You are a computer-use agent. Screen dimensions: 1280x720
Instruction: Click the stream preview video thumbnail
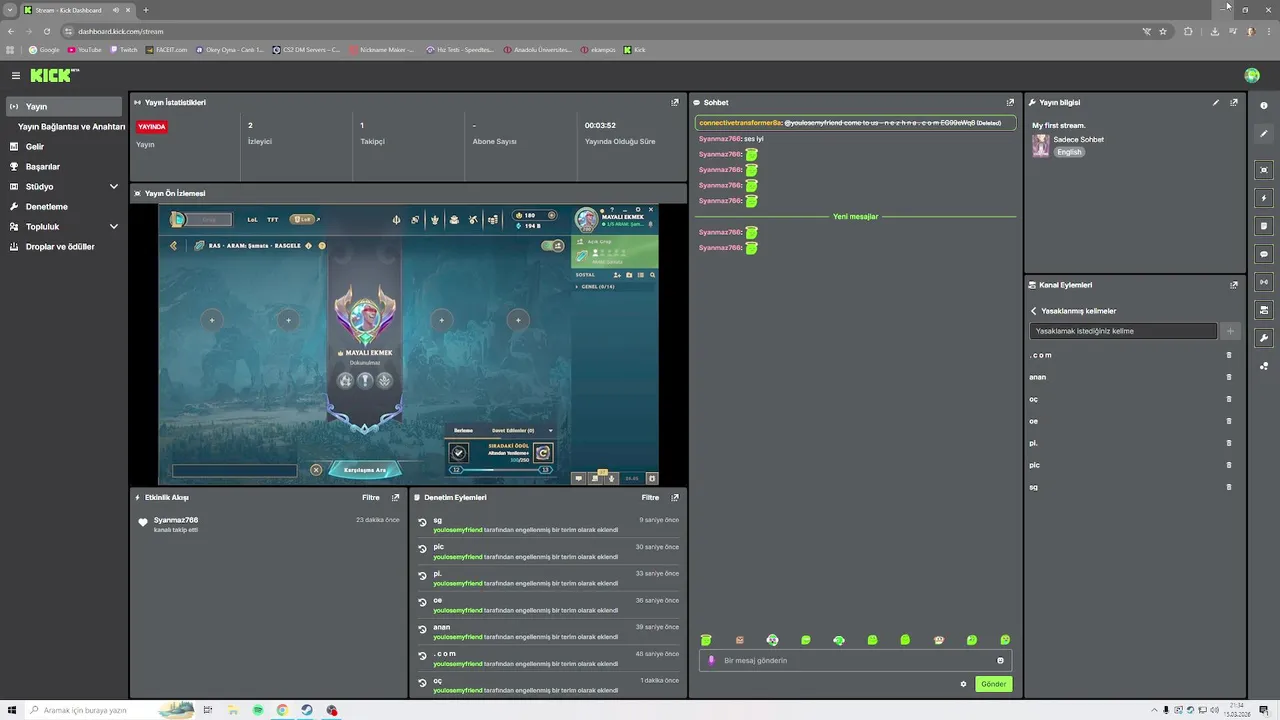pos(408,345)
